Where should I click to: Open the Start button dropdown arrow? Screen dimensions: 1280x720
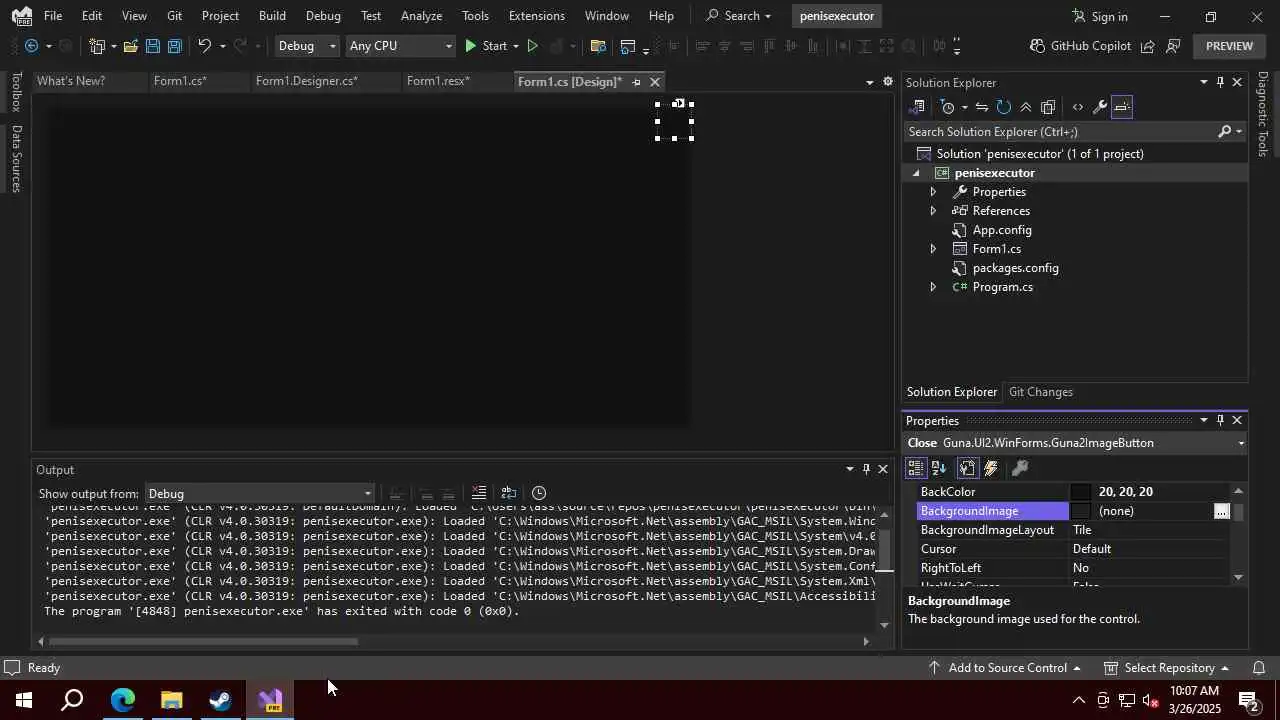tap(516, 46)
